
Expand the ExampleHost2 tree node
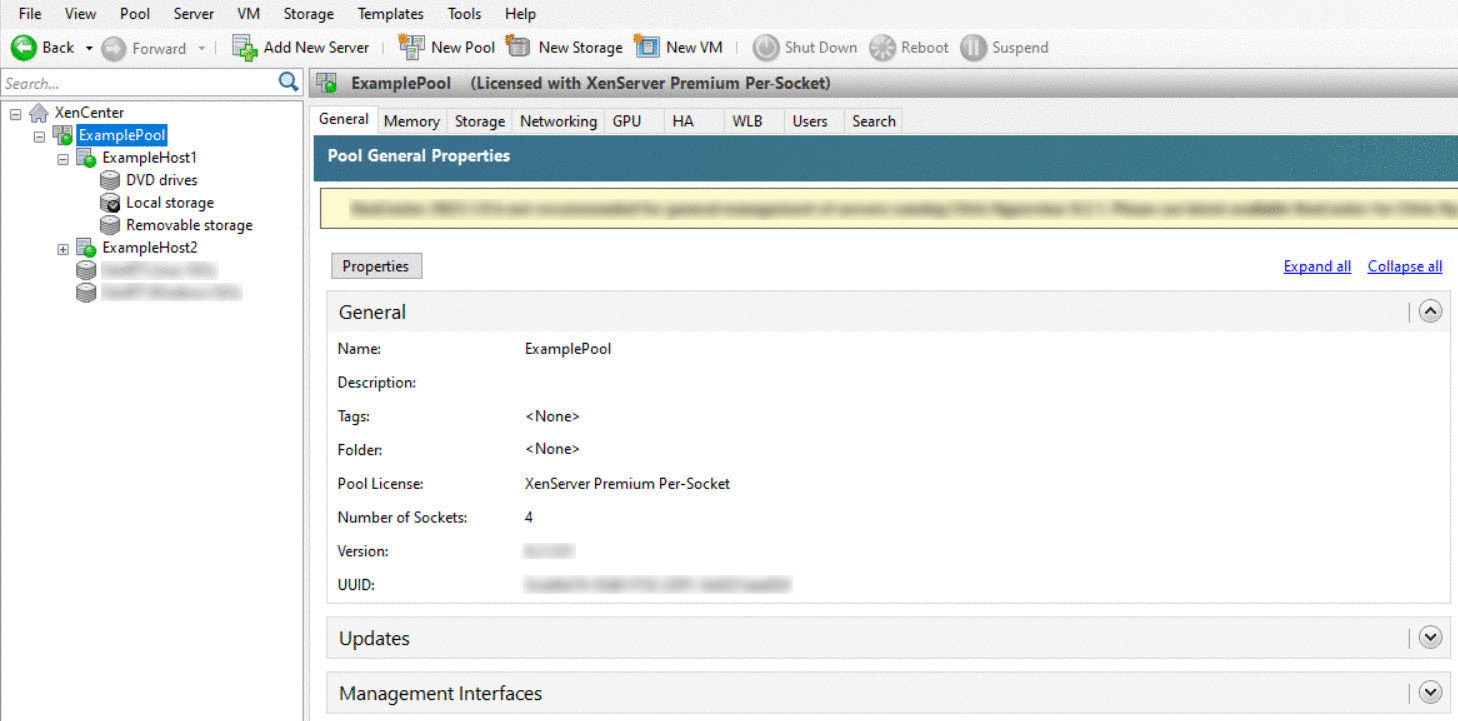(x=63, y=247)
